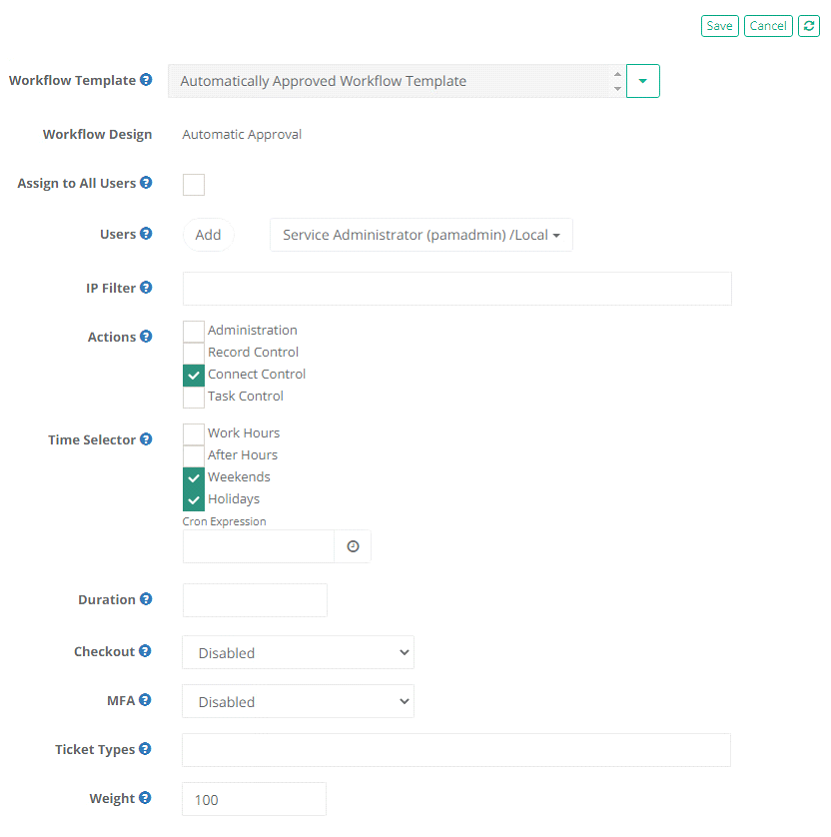Uncheck the Connect Control action
Viewport: 831px width, 837px height.
click(x=193, y=374)
